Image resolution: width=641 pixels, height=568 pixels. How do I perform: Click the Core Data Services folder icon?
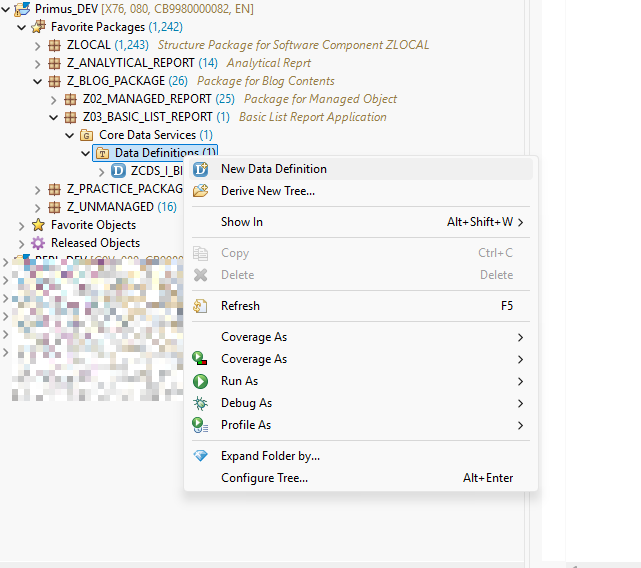(86, 135)
